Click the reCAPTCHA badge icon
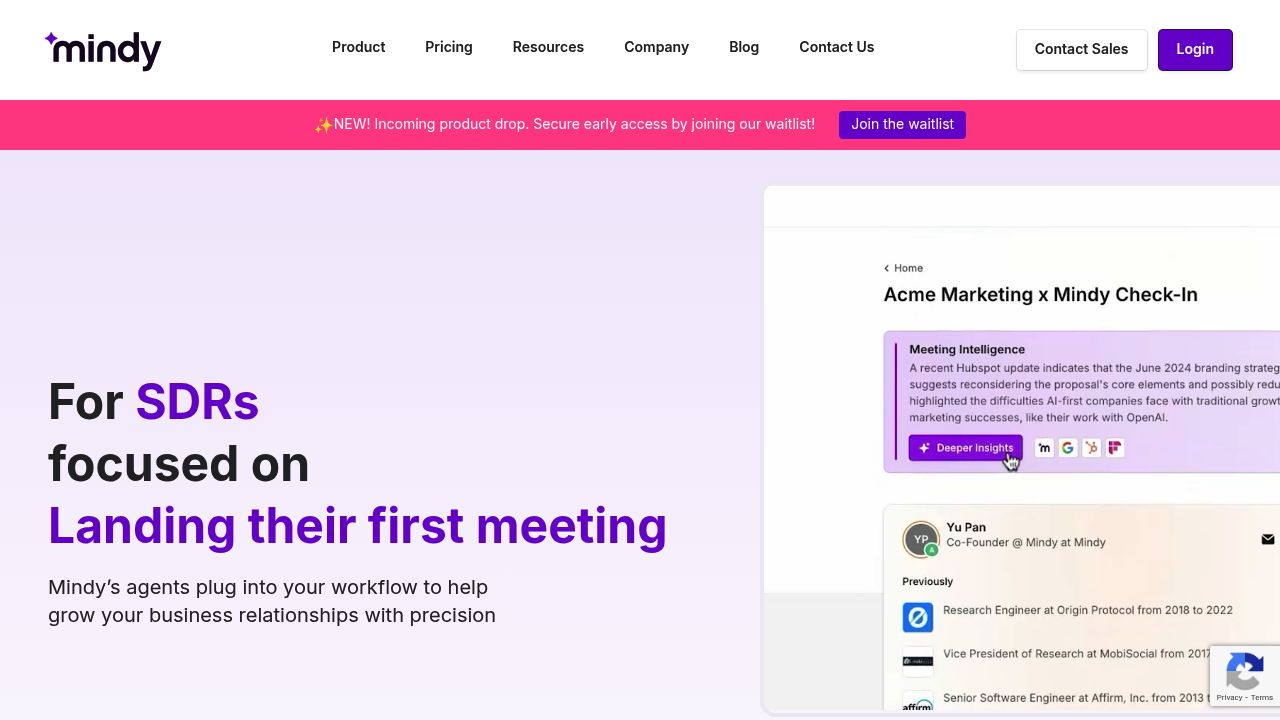This screenshot has height=720, width=1280. tap(1244, 672)
